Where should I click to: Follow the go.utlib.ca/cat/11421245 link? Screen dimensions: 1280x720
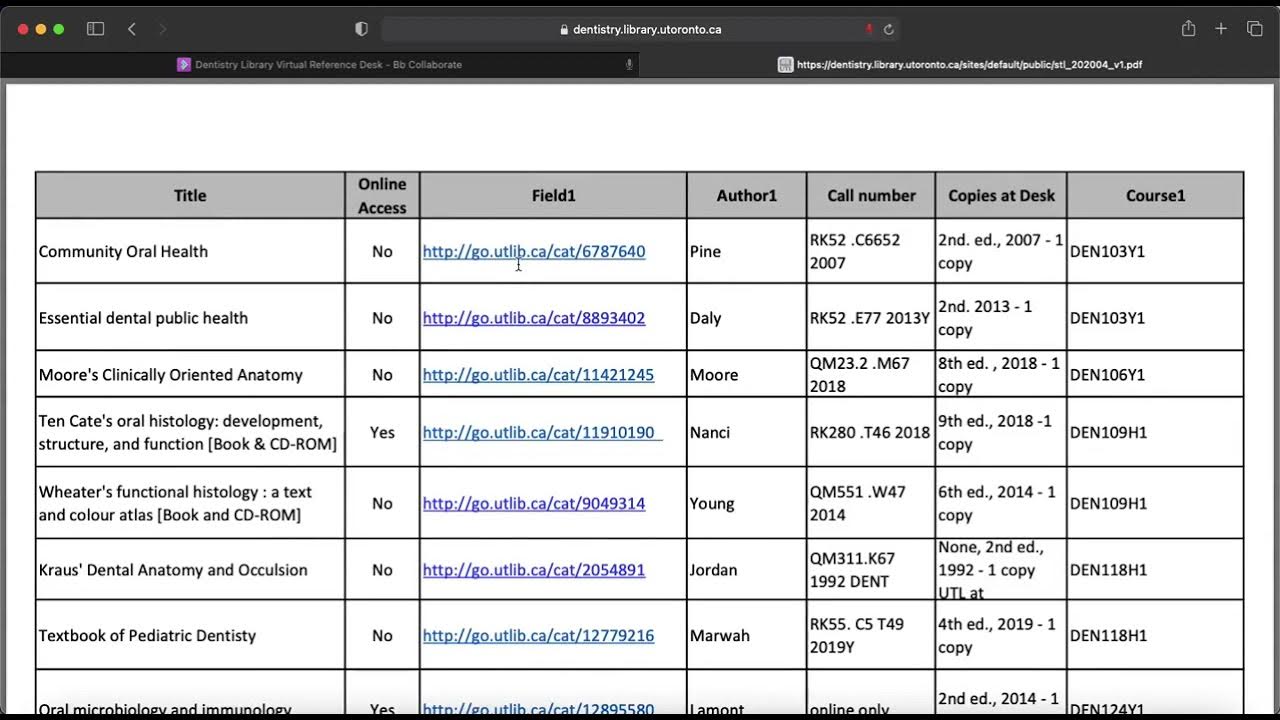(x=538, y=375)
